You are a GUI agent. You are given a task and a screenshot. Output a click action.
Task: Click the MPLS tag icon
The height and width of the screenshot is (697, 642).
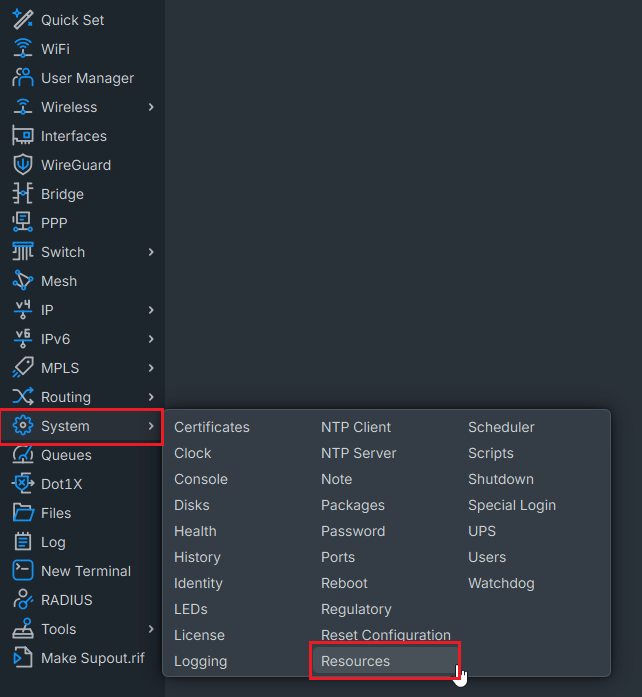pos(23,368)
